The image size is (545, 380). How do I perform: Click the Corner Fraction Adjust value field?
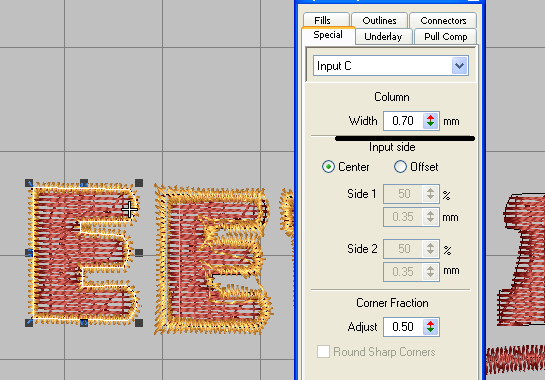click(403, 327)
